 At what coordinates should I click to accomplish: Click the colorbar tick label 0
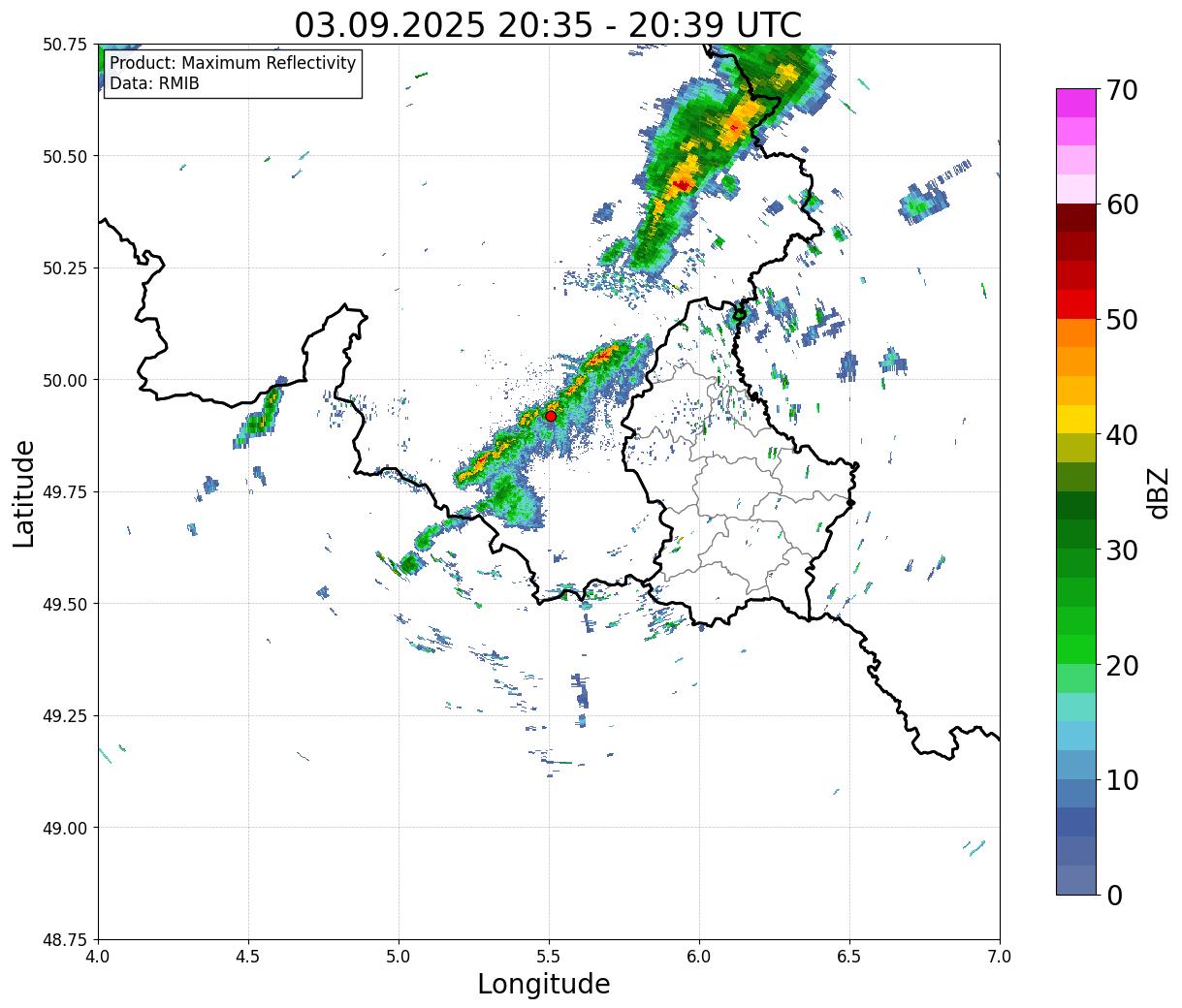1114,896
